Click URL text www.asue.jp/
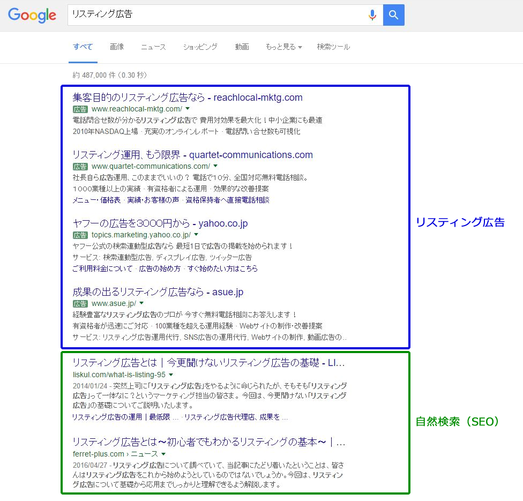The width and height of the screenshot is (523, 501). (114, 304)
